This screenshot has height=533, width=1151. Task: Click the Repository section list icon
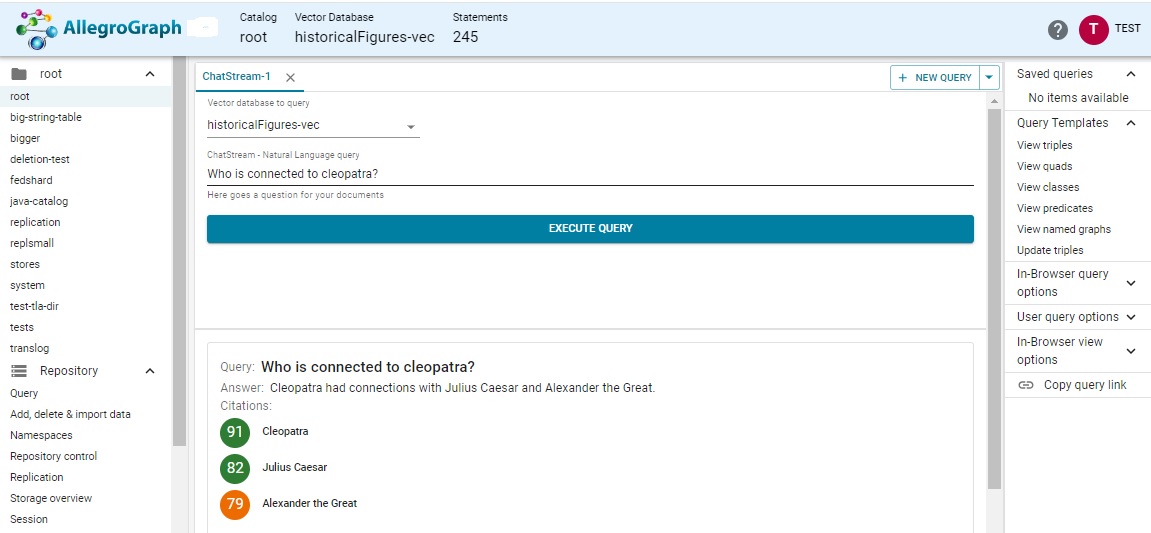[18, 371]
